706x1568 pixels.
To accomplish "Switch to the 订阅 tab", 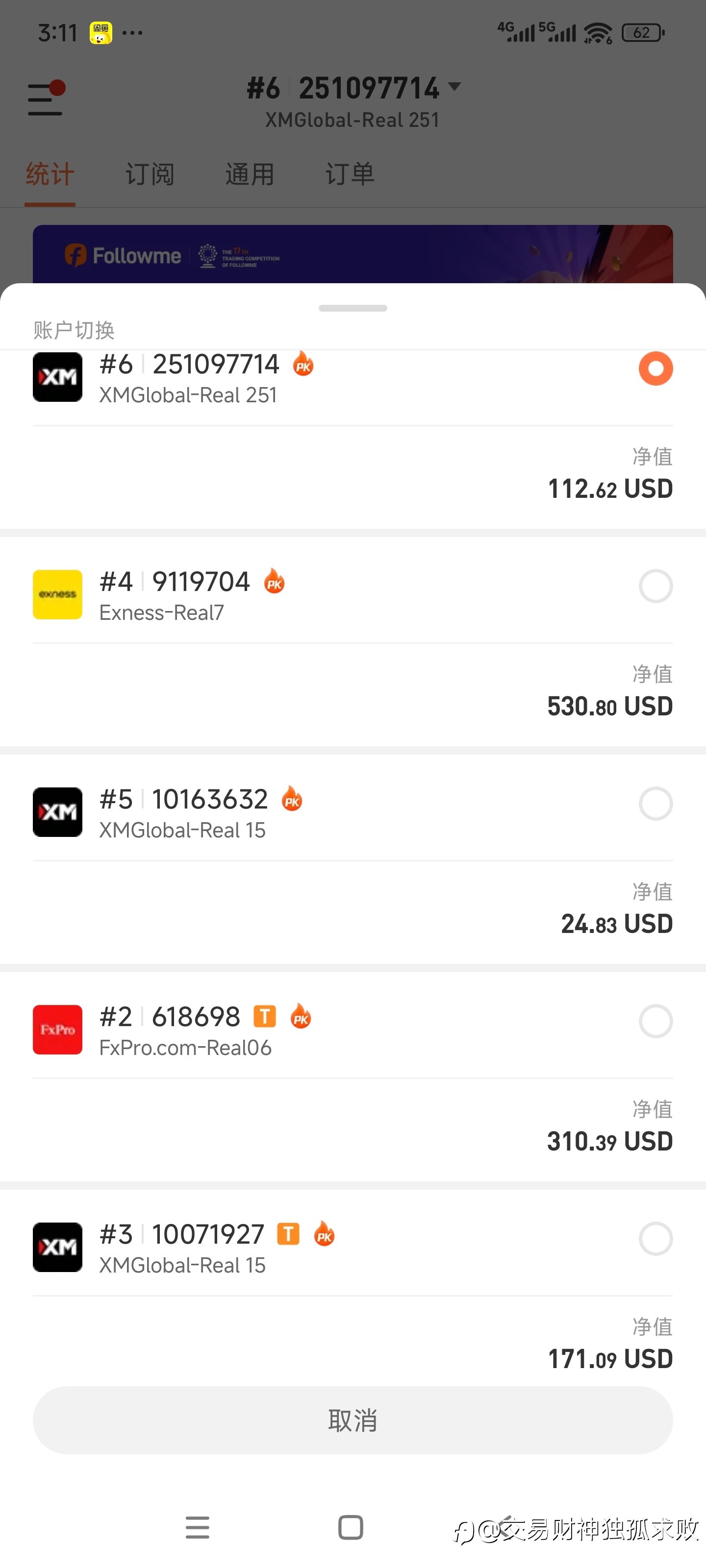I will coord(150,175).
